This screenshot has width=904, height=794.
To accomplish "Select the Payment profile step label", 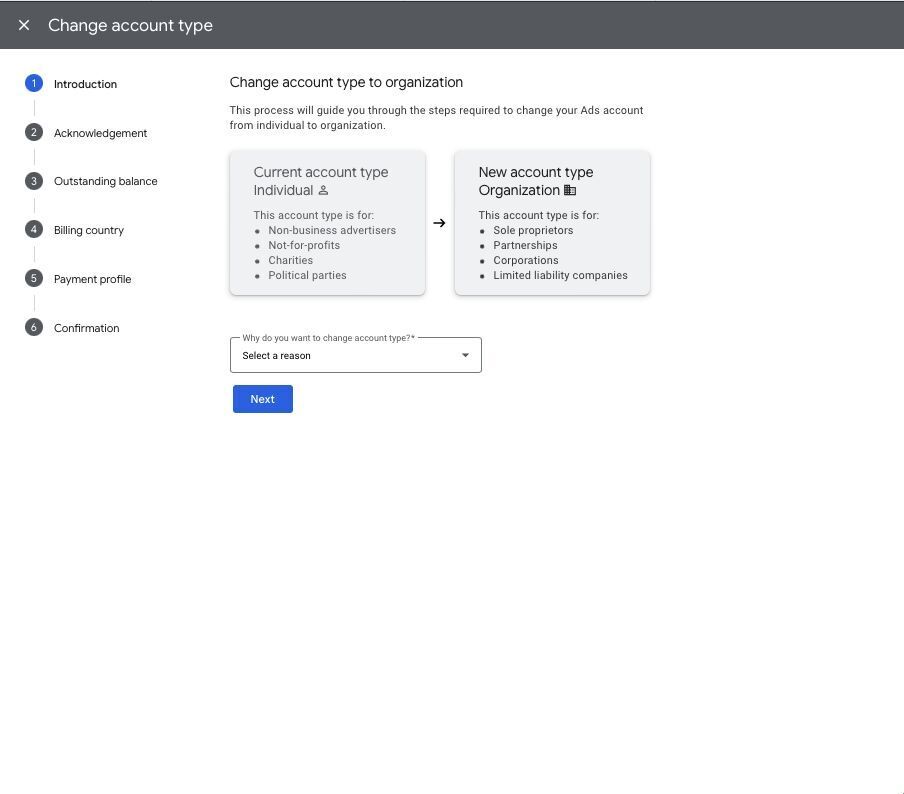I will pyautogui.click(x=92, y=279).
